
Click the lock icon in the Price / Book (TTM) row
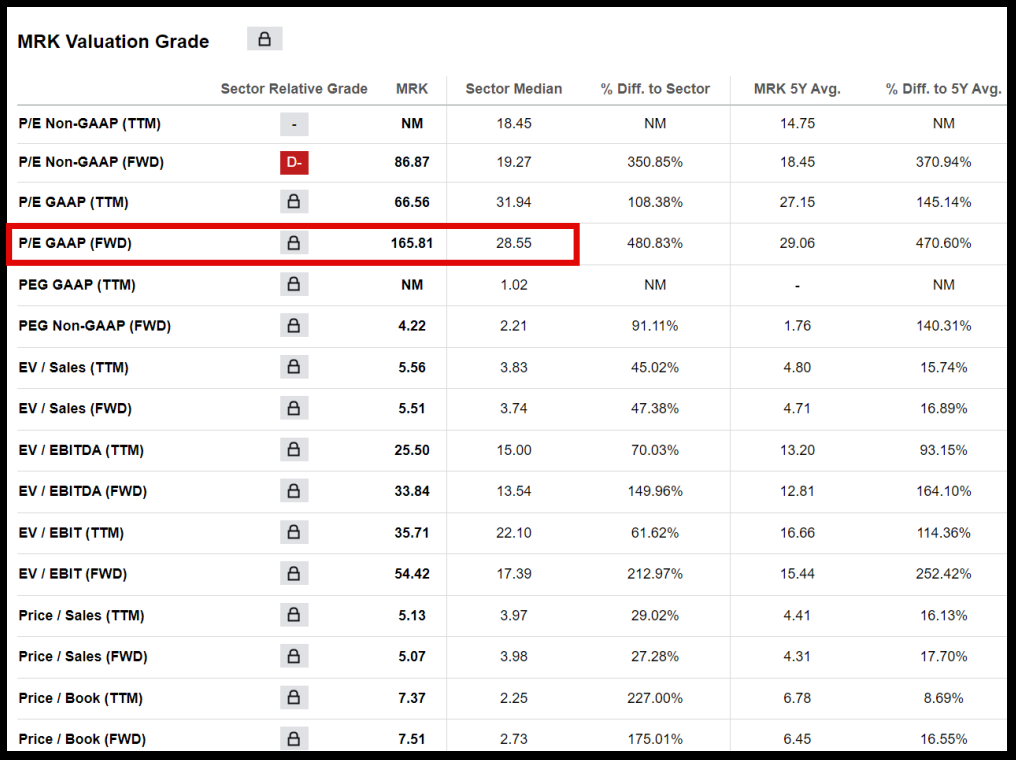coord(294,697)
